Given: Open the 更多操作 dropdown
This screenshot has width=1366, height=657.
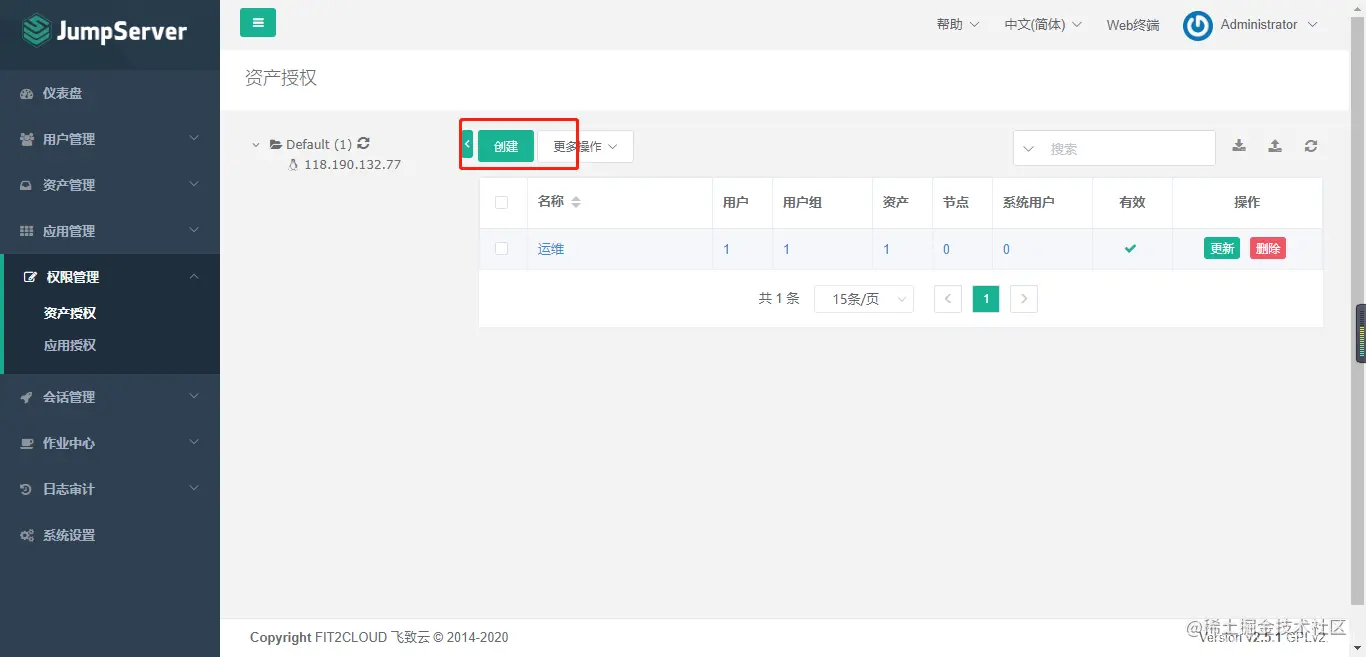Looking at the screenshot, I should pos(585,146).
